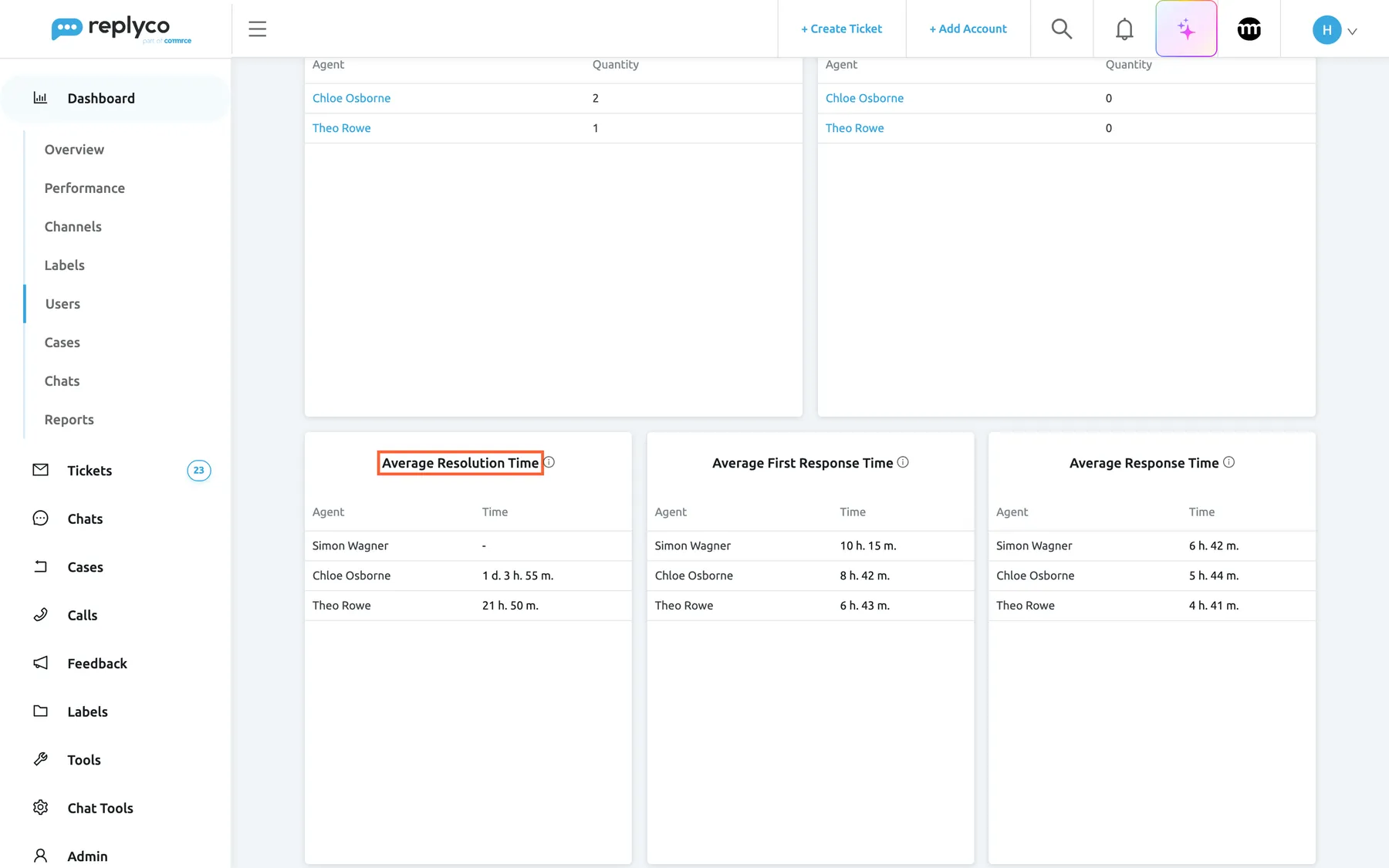Click the '10 h. 15 m.' time value
The image size is (1389, 868).
point(868,545)
